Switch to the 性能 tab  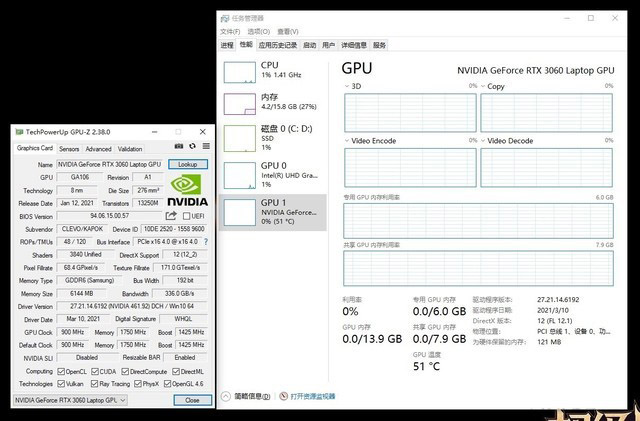click(246, 45)
